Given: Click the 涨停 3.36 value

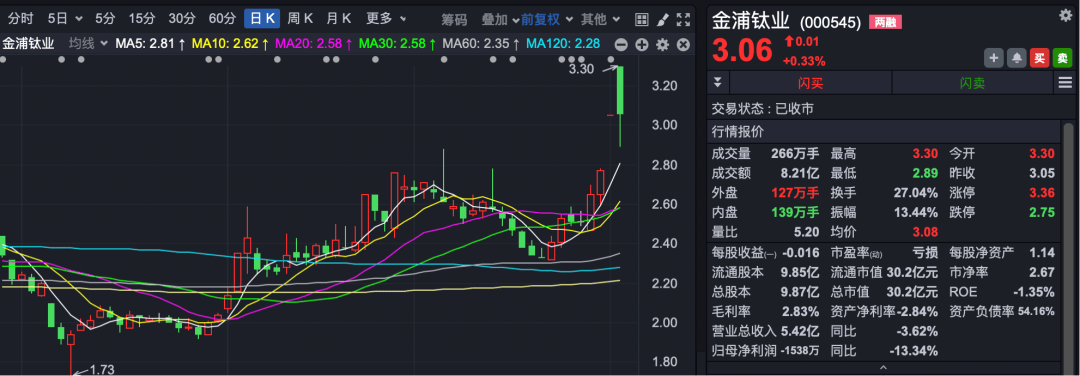Looking at the screenshot, I should (x=1041, y=193).
